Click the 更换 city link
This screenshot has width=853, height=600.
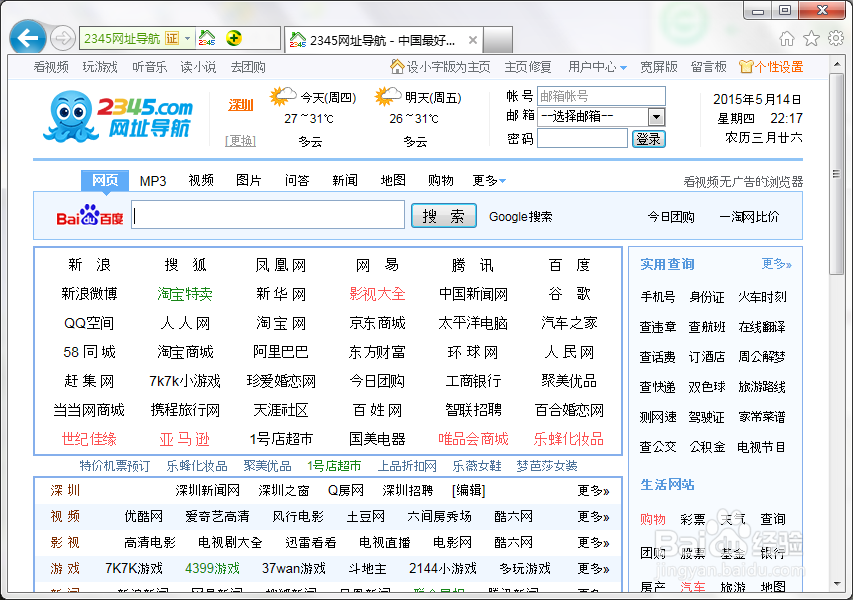[240, 141]
